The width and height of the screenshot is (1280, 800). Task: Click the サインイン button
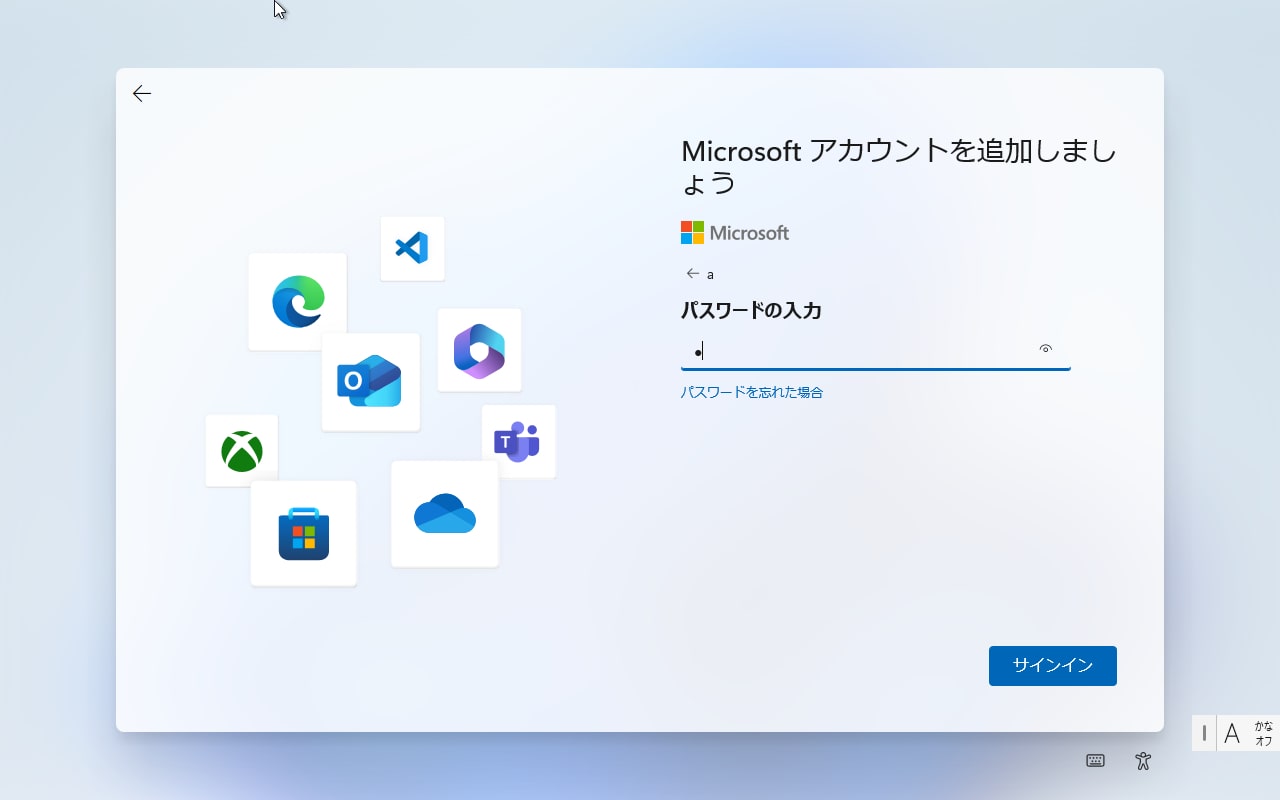click(x=1052, y=666)
